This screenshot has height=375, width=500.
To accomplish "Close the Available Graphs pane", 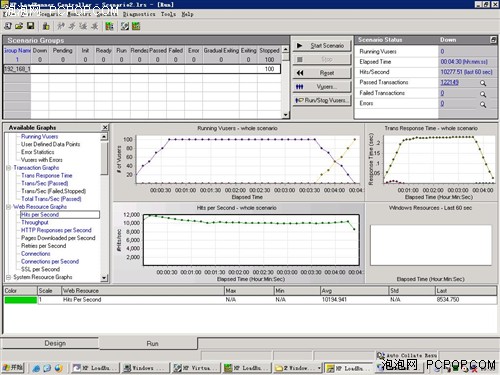I will click(x=105, y=127).
